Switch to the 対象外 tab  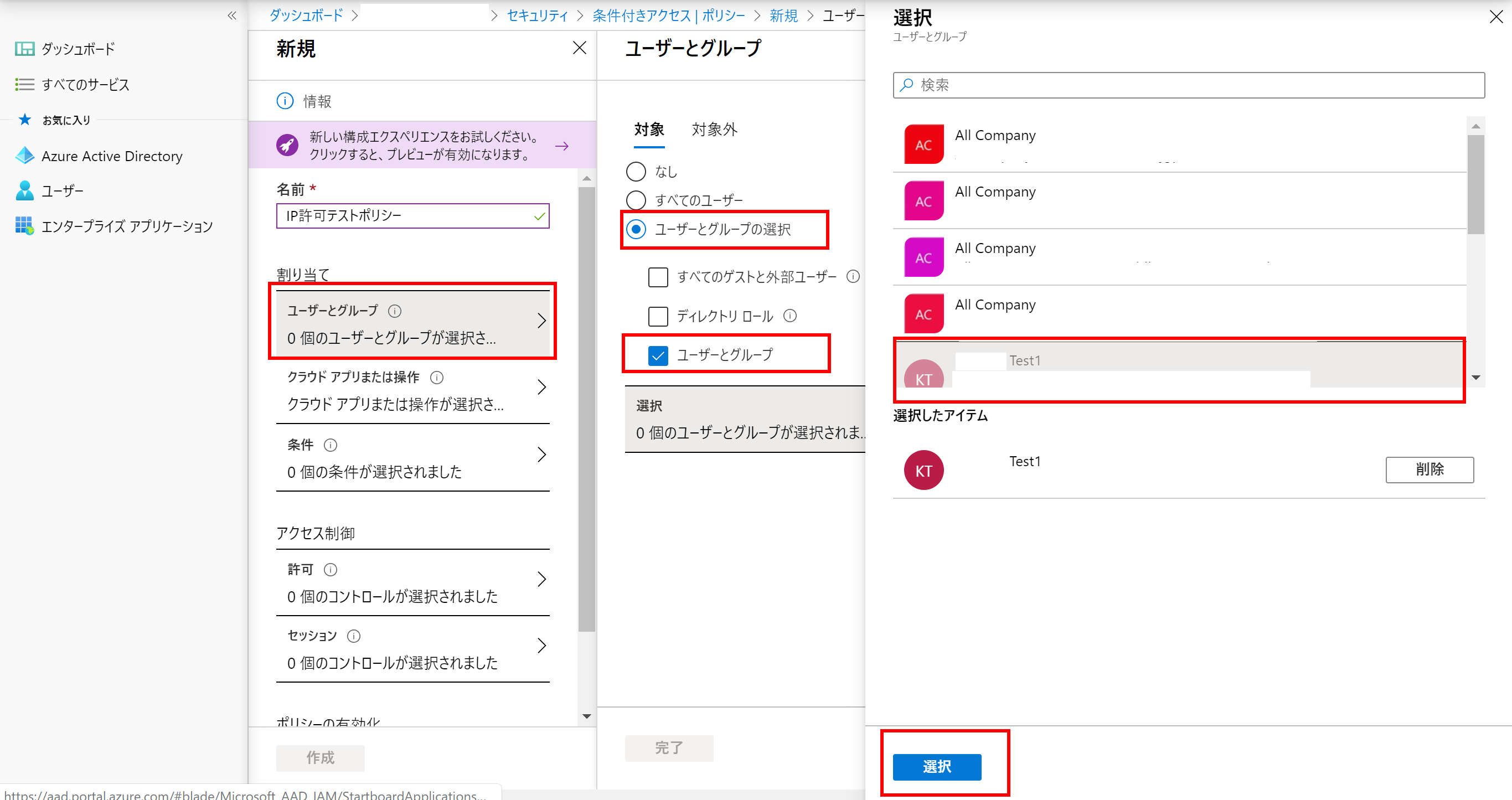[714, 130]
